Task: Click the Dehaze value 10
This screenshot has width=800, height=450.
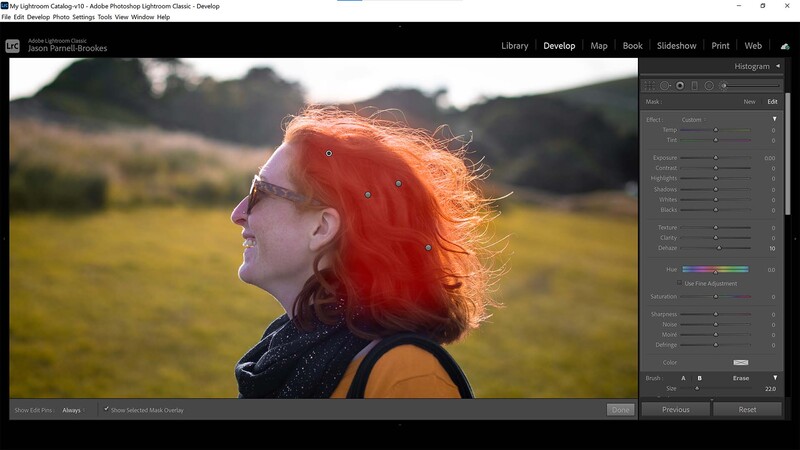Action: pos(772,248)
